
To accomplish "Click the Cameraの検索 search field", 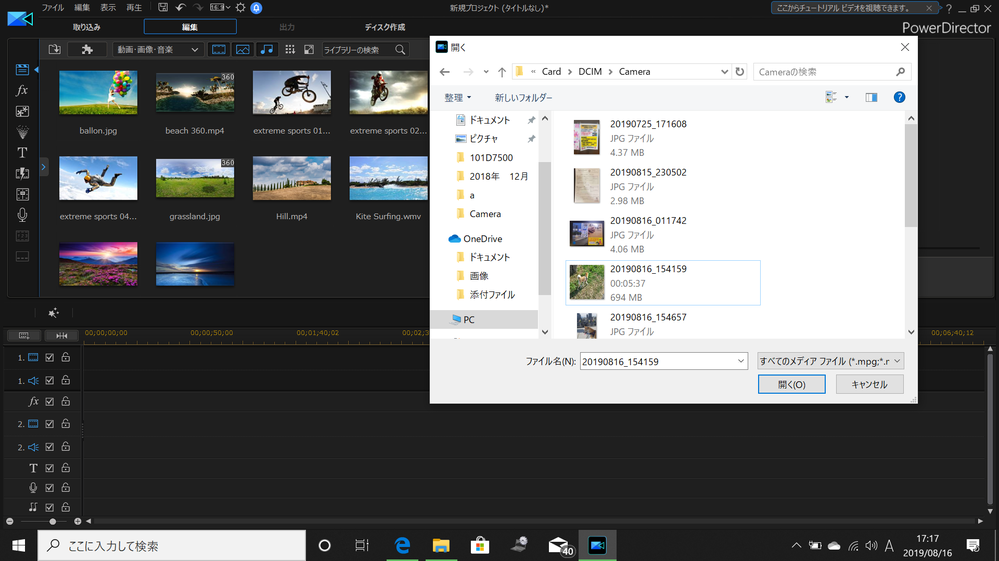I will tap(831, 72).
